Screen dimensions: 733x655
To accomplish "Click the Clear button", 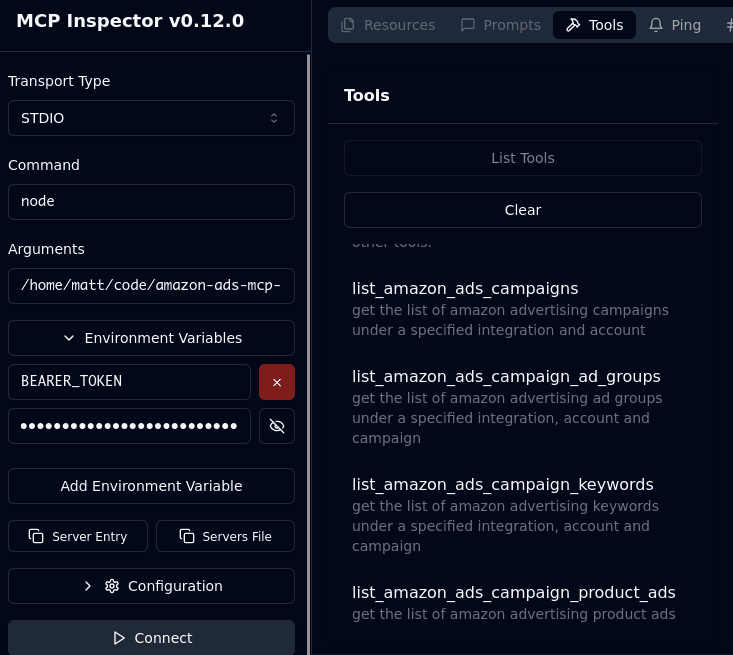I will tap(523, 210).
